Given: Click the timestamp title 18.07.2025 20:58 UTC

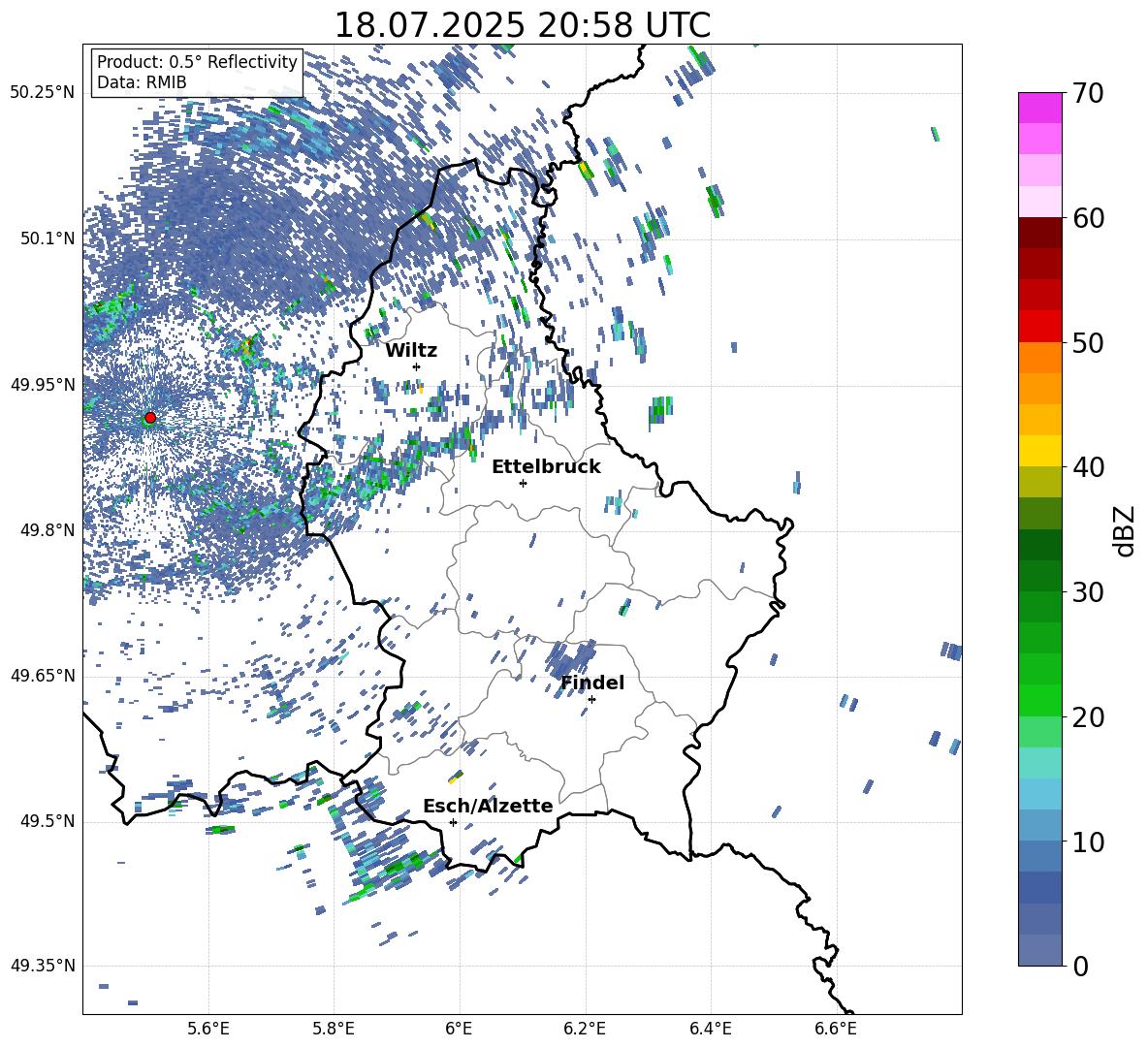Looking at the screenshot, I should pos(522,25).
